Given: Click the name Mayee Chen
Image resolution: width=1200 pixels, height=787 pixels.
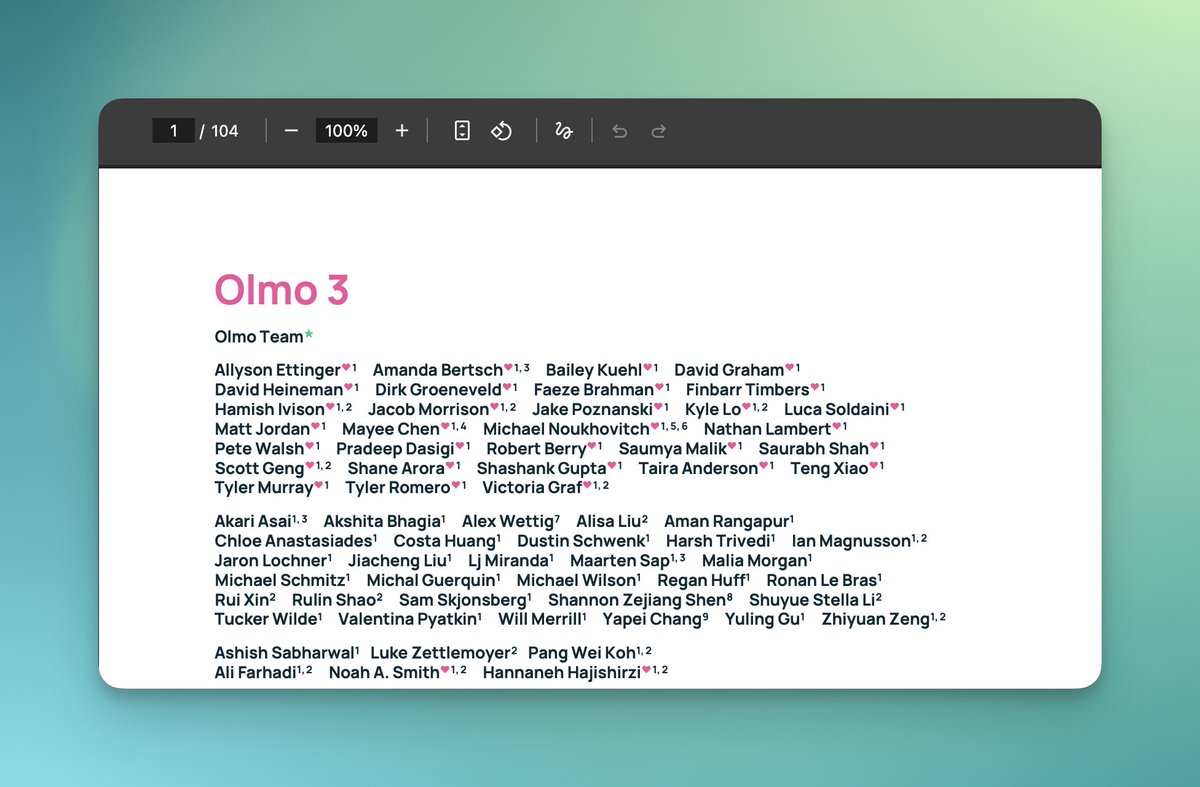Looking at the screenshot, I should 391,429.
